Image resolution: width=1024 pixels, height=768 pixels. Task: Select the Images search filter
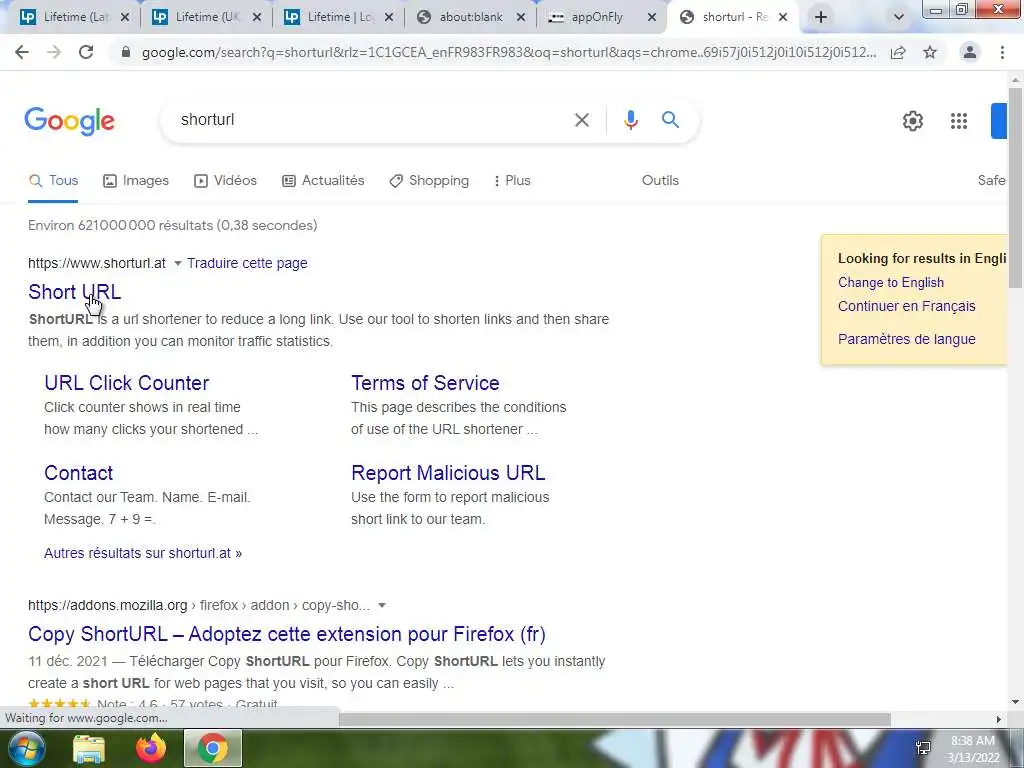(136, 181)
